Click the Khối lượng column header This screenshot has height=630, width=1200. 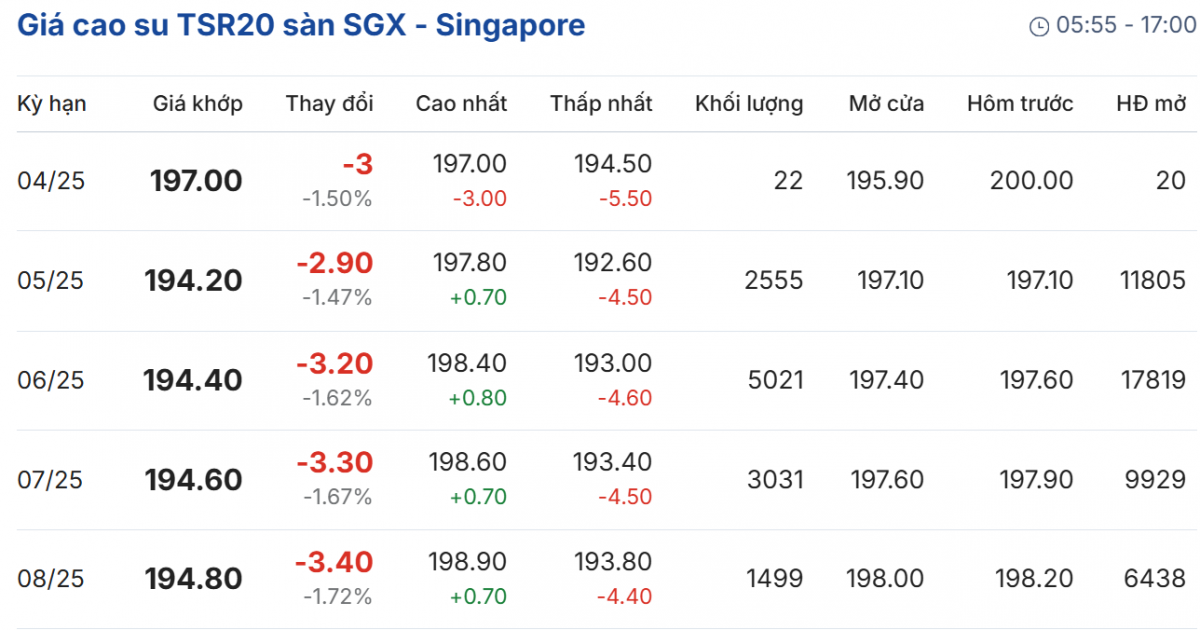pos(749,103)
